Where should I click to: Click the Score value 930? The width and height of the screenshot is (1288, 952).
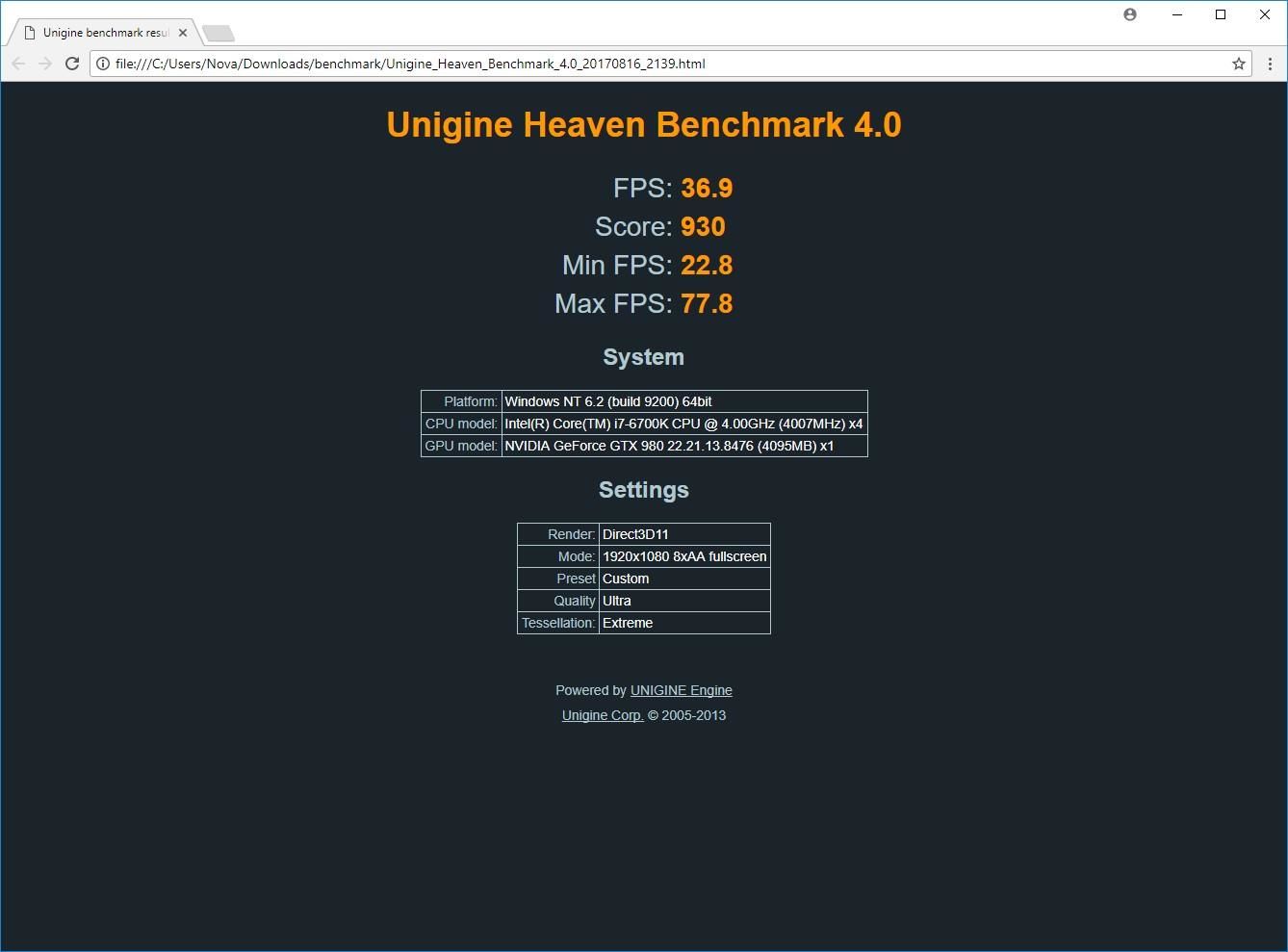coord(703,226)
